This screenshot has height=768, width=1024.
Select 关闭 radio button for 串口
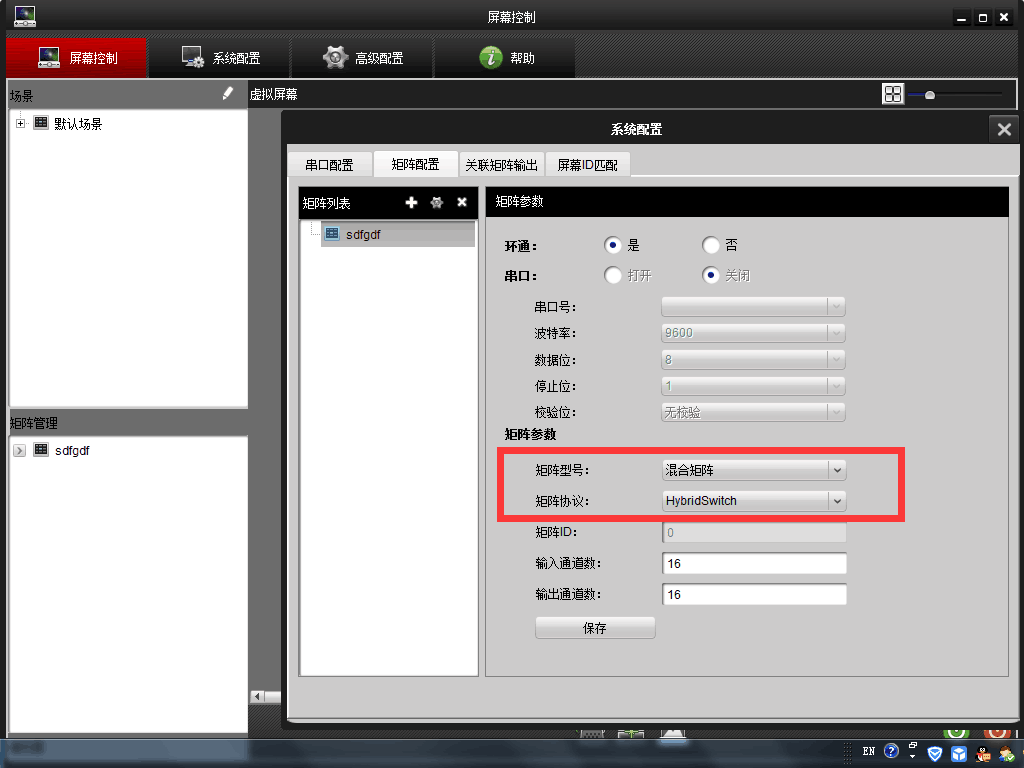711,276
